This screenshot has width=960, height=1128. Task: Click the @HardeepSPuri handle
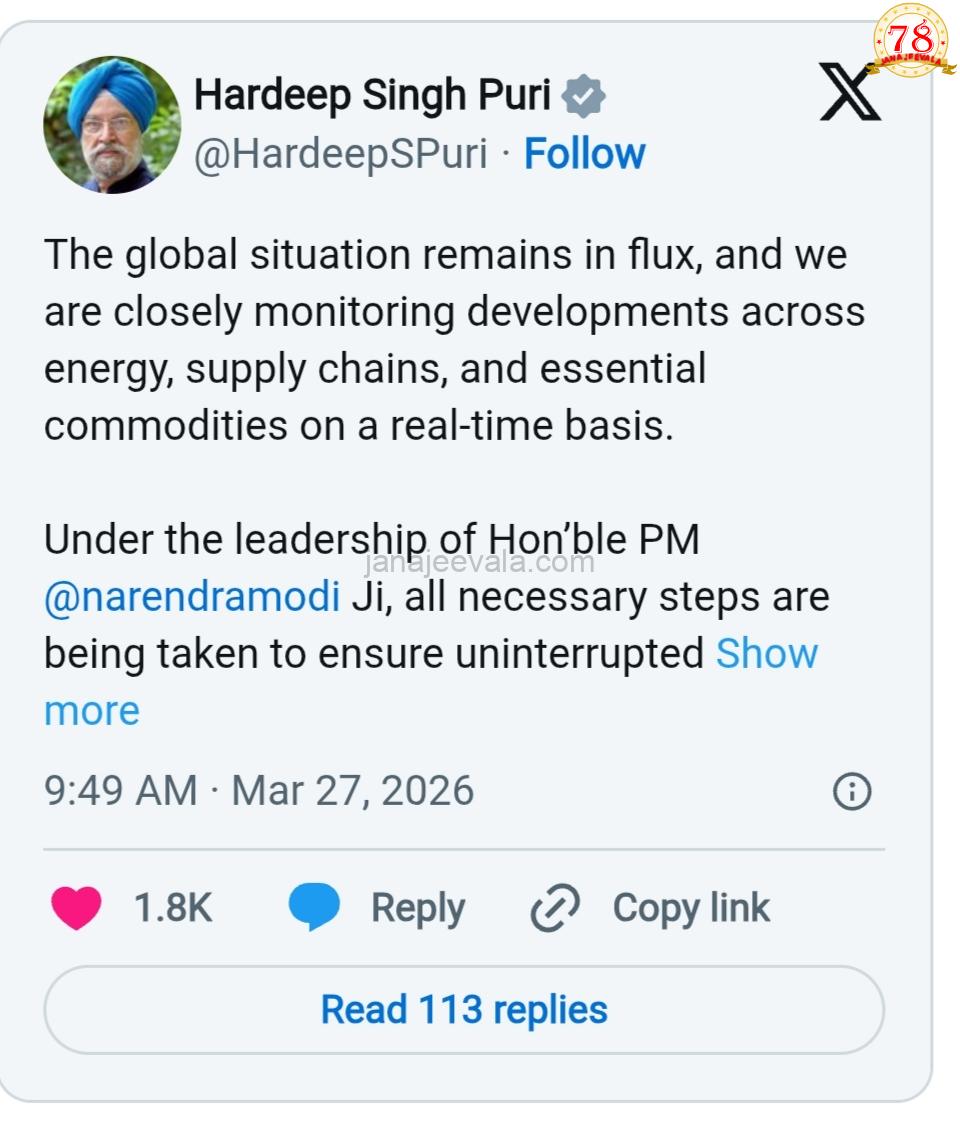(340, 154)
